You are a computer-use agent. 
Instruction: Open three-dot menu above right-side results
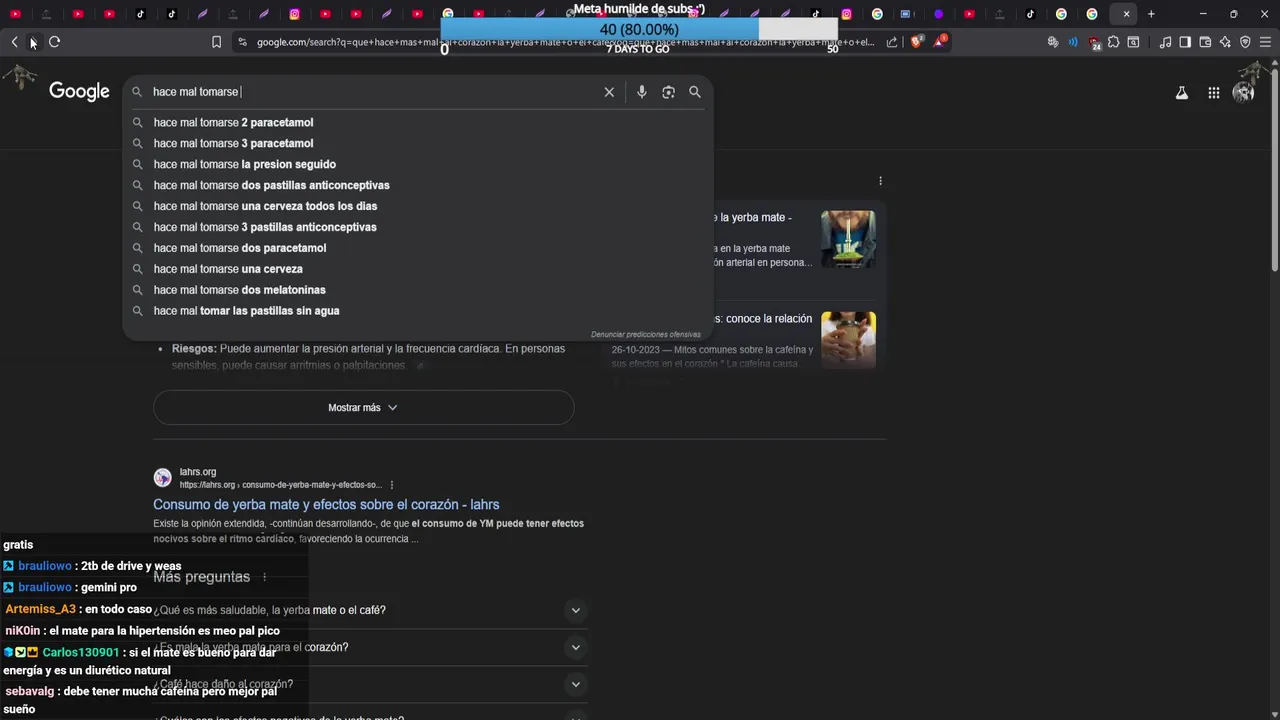[x=880, y=181]
